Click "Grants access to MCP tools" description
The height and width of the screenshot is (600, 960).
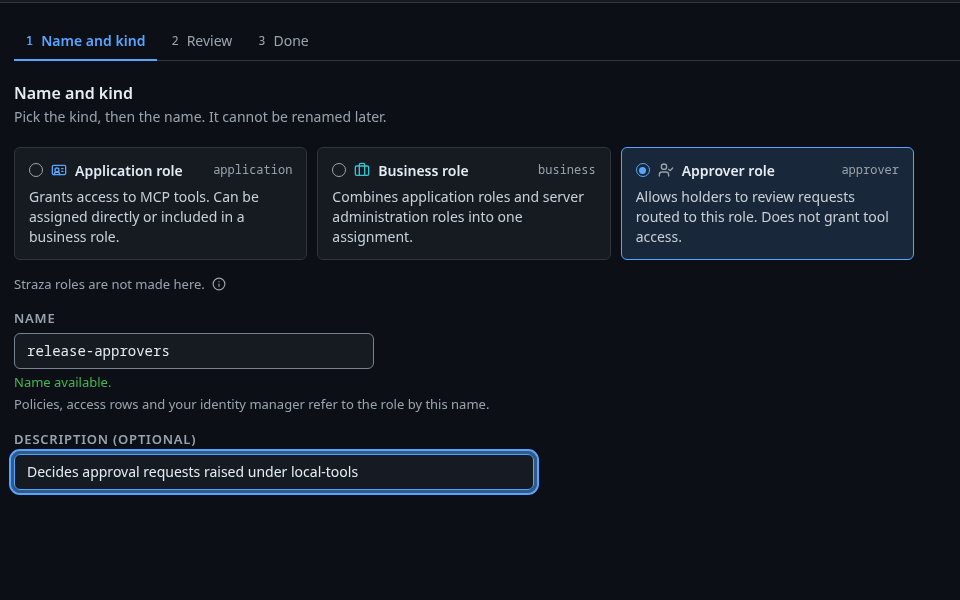(x=144, y=217)
